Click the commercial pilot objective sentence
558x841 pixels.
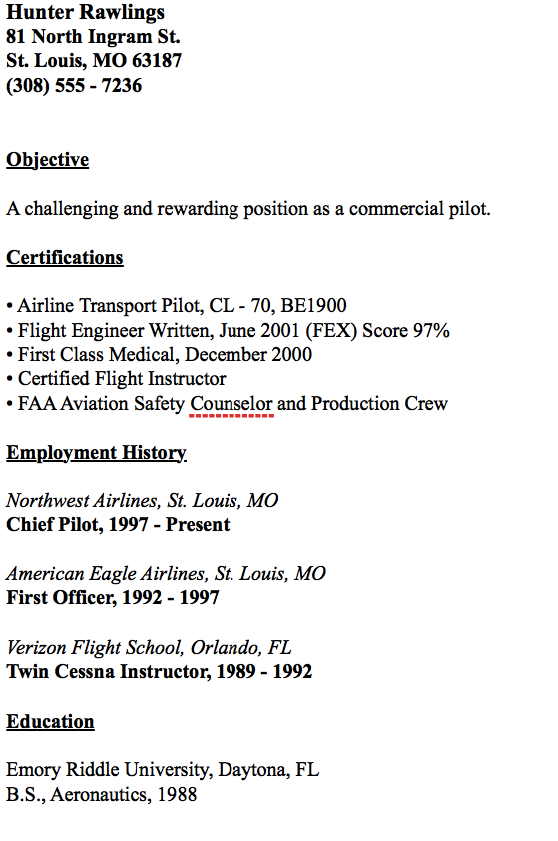(x=248, y=209)
